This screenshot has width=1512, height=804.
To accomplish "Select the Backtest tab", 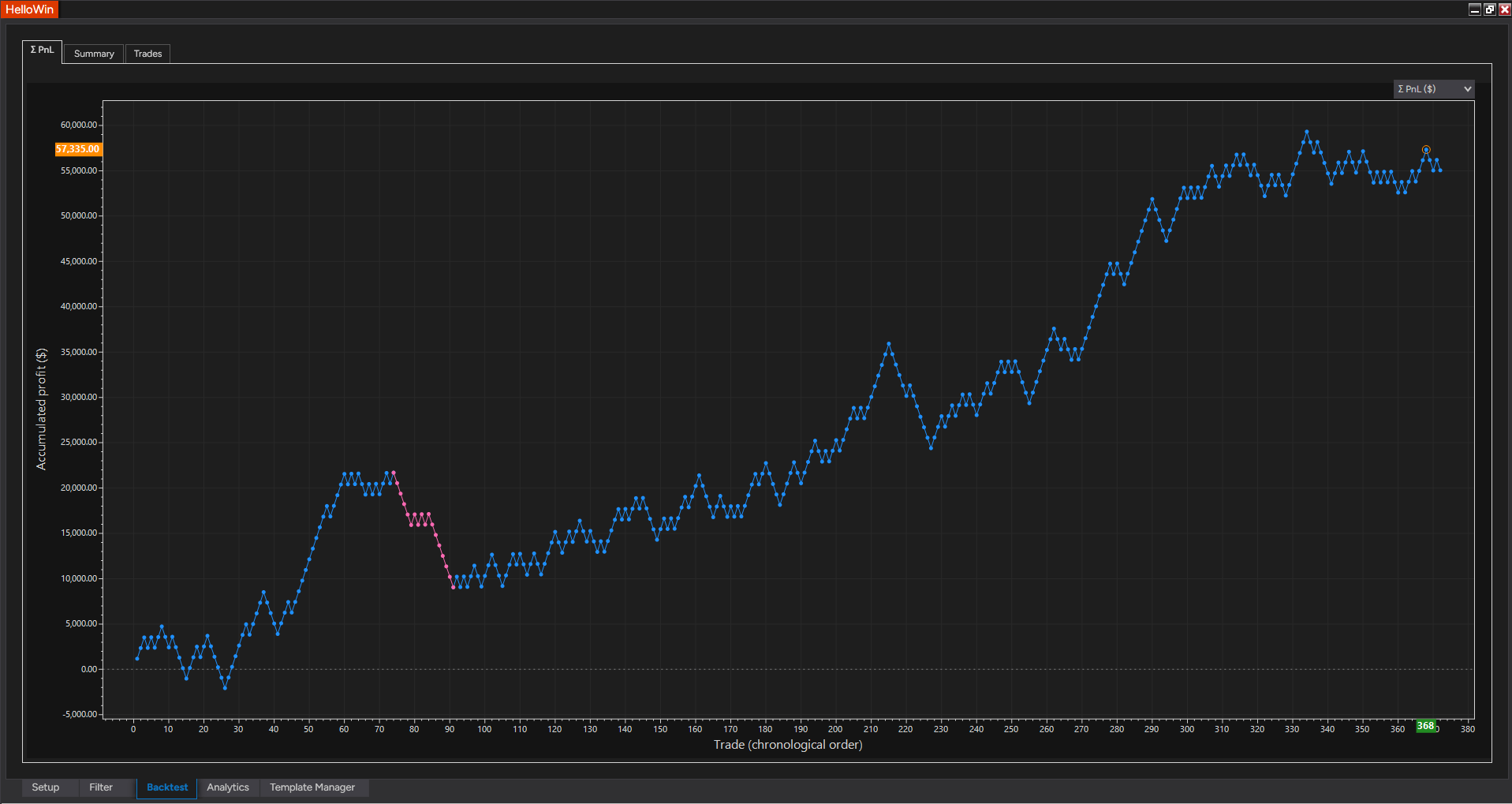I will (167, 787).
